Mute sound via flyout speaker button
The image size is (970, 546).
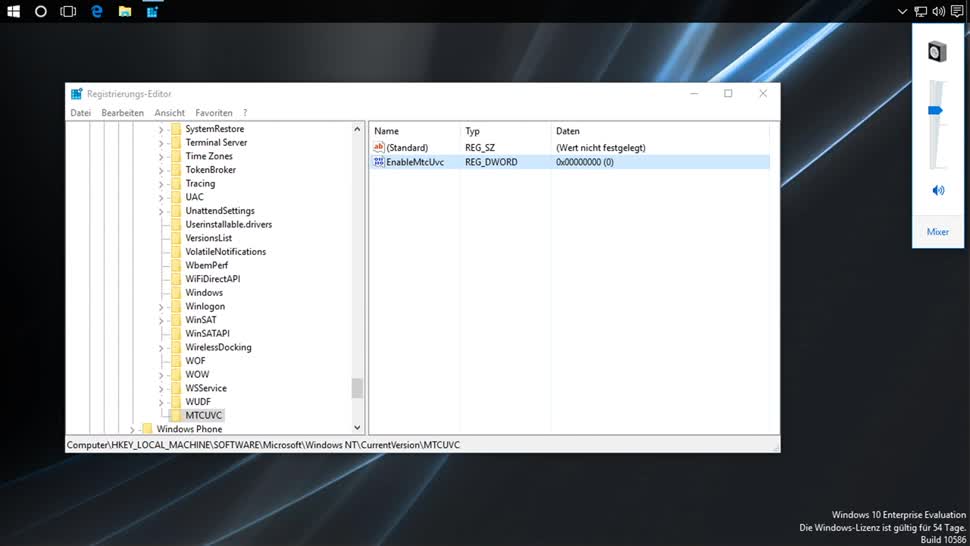pyautogui.click(x=938, y=190)
